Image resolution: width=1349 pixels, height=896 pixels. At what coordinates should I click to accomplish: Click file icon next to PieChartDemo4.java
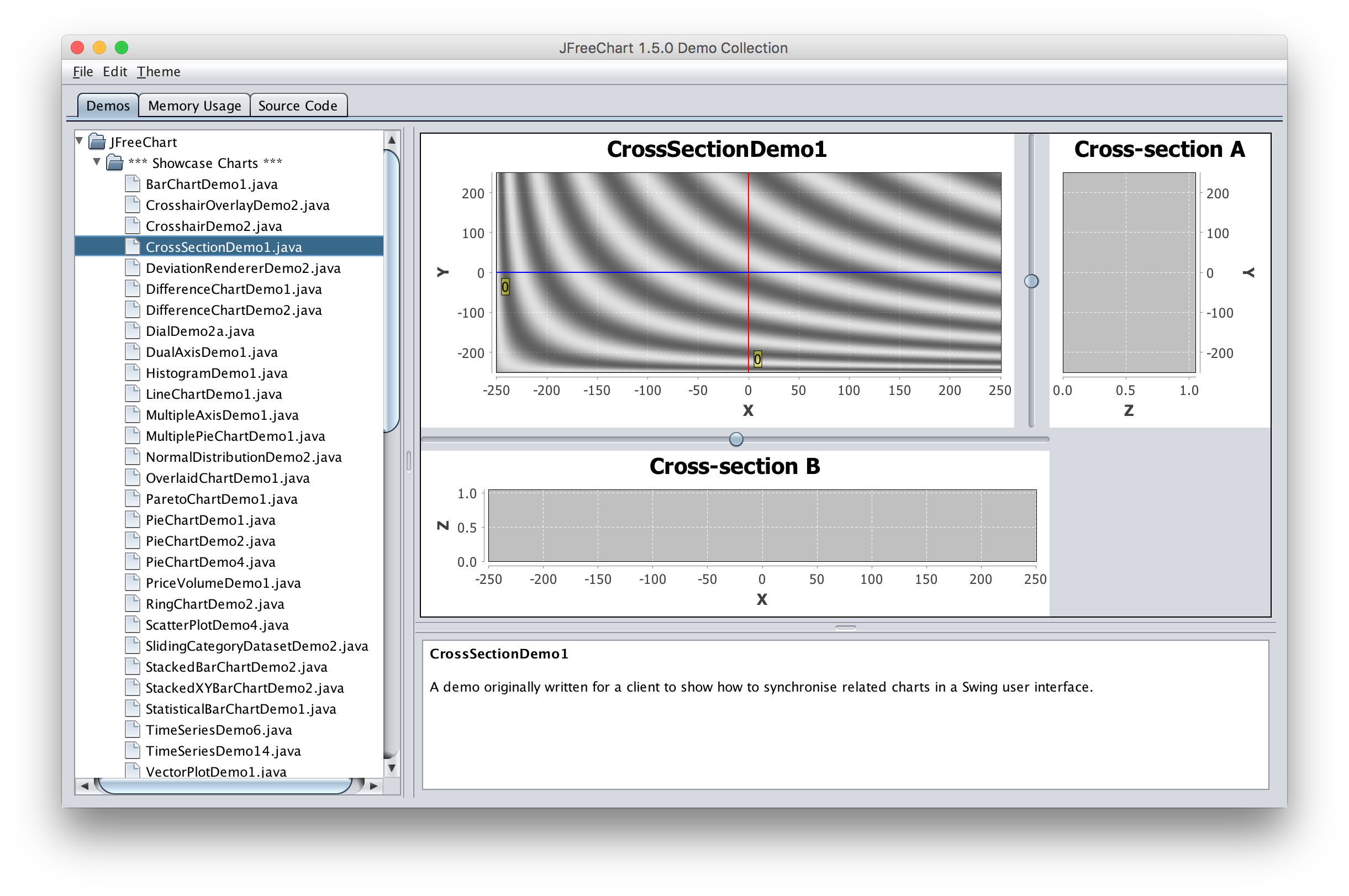point(133,562)
